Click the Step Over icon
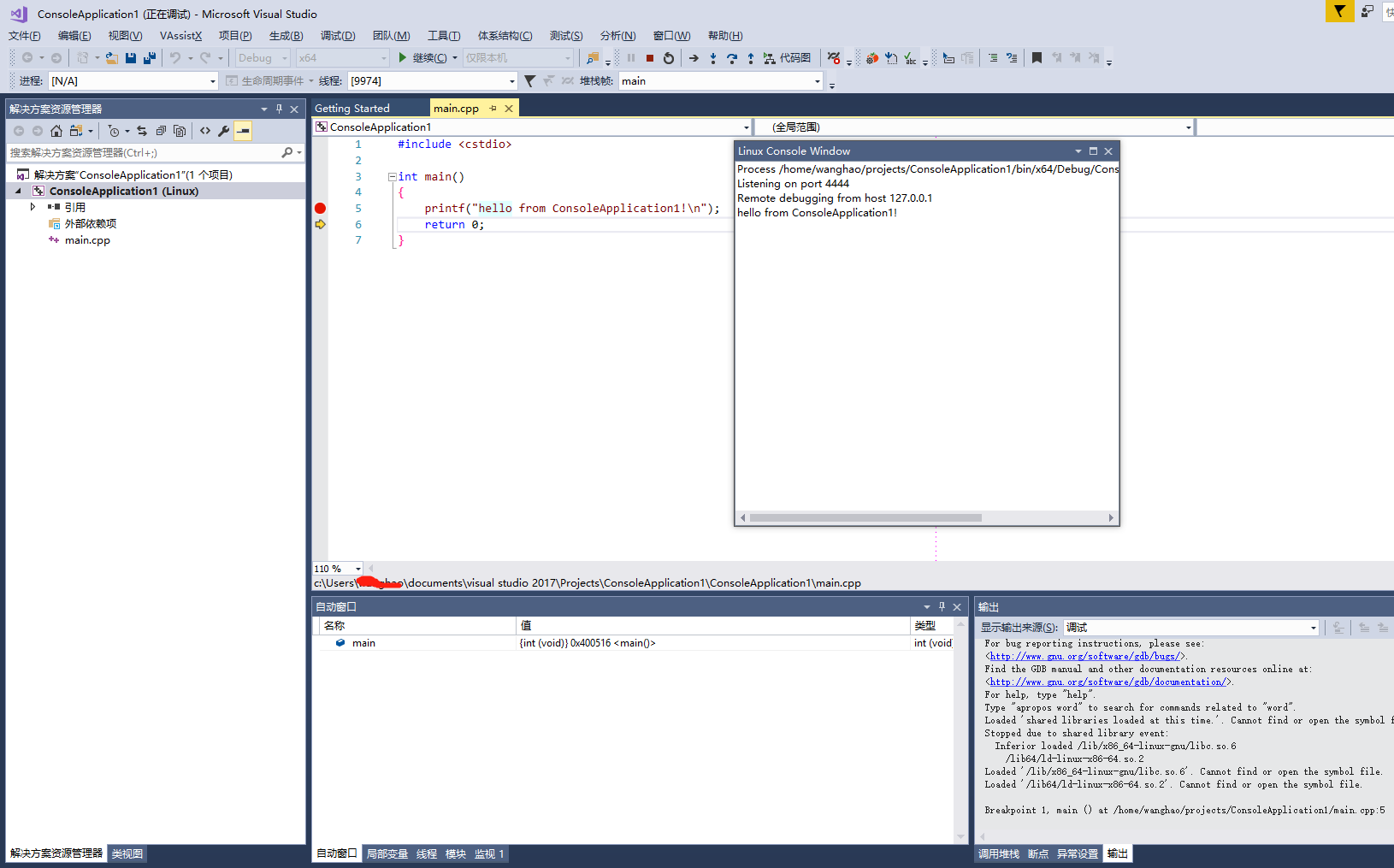The width and height of the screenshot is (1394, 868). [732, 58]
